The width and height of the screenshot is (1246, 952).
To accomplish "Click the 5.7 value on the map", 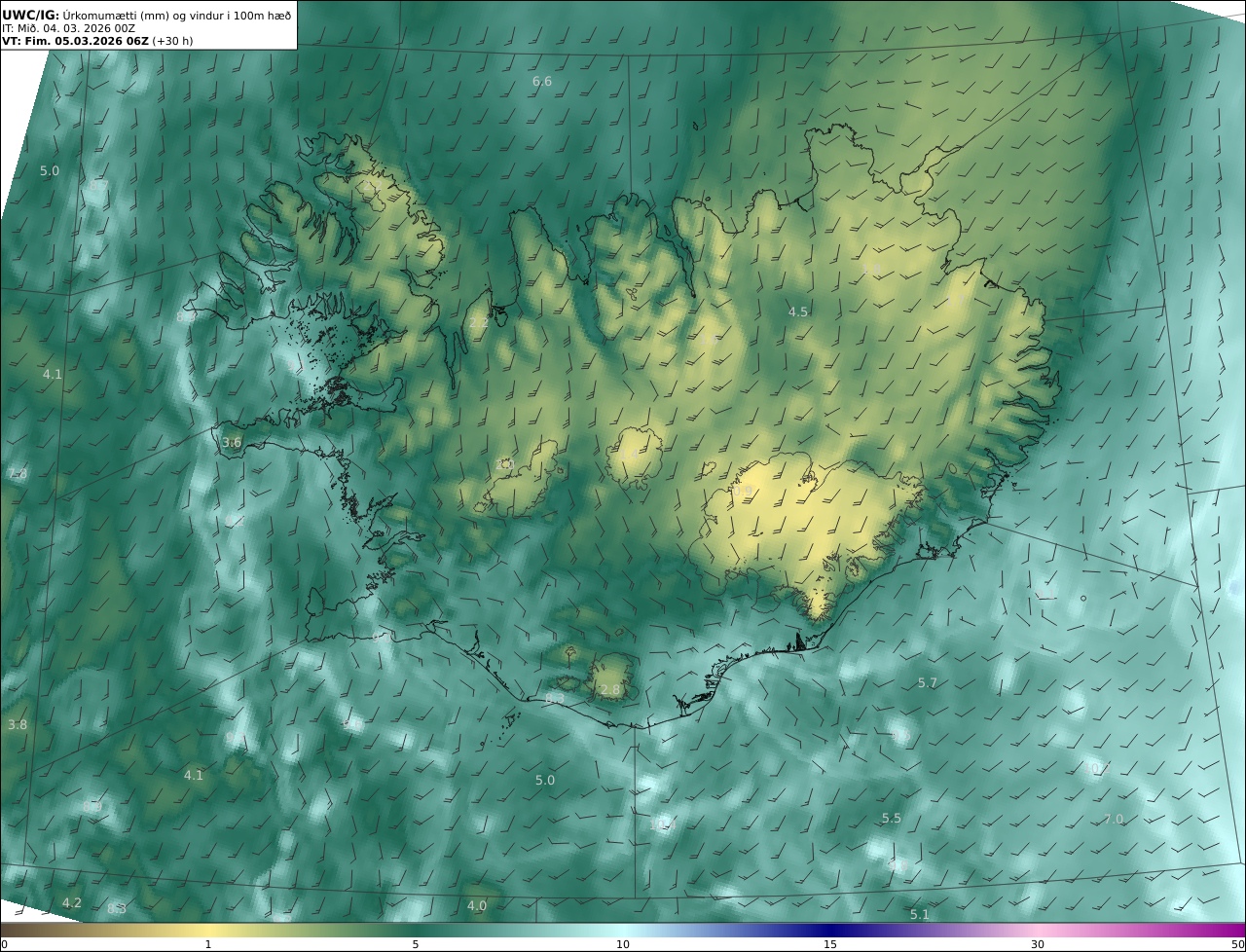I will [x=928, y=683].
